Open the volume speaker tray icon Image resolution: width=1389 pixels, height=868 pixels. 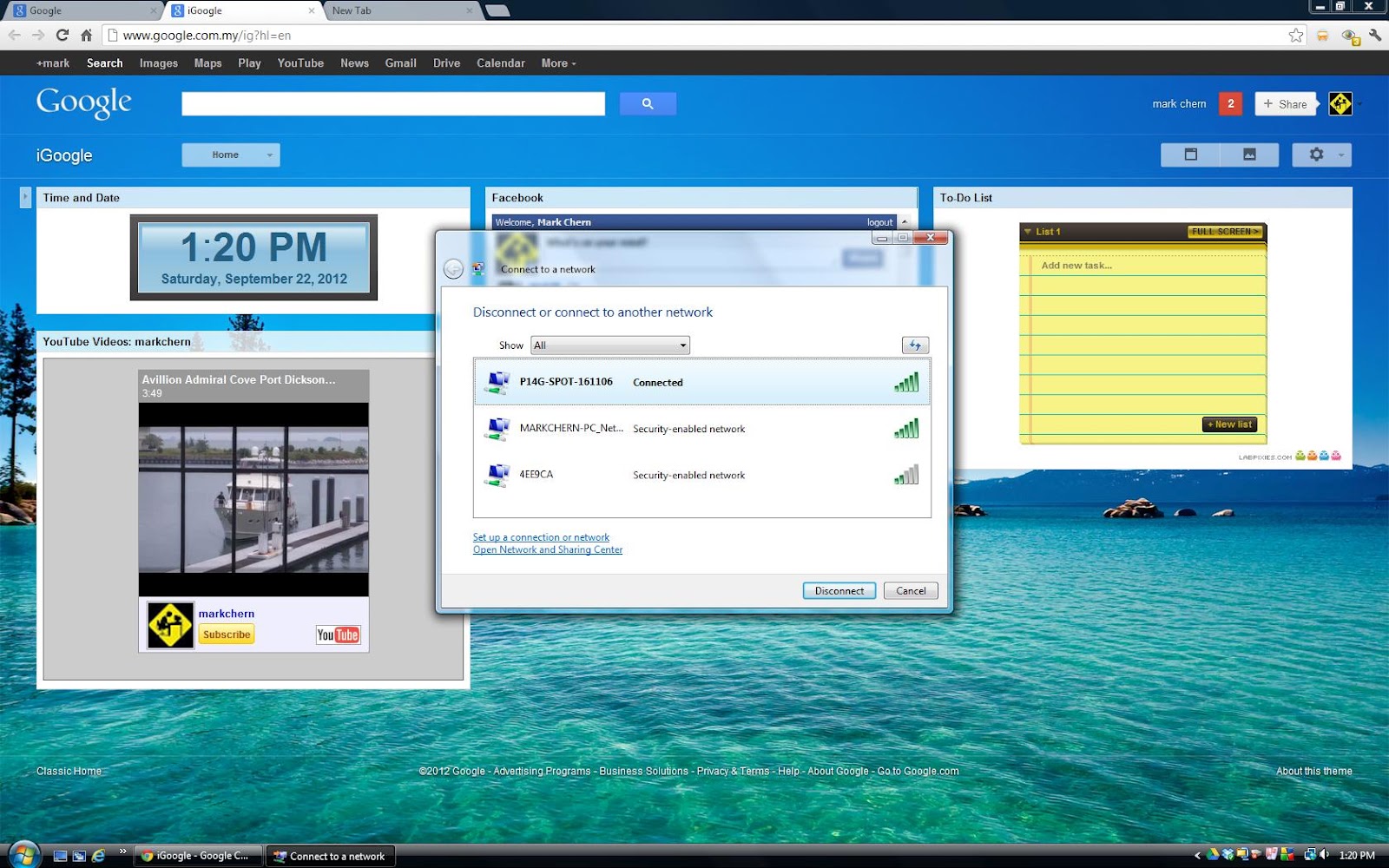click(x=1325, y=855)
